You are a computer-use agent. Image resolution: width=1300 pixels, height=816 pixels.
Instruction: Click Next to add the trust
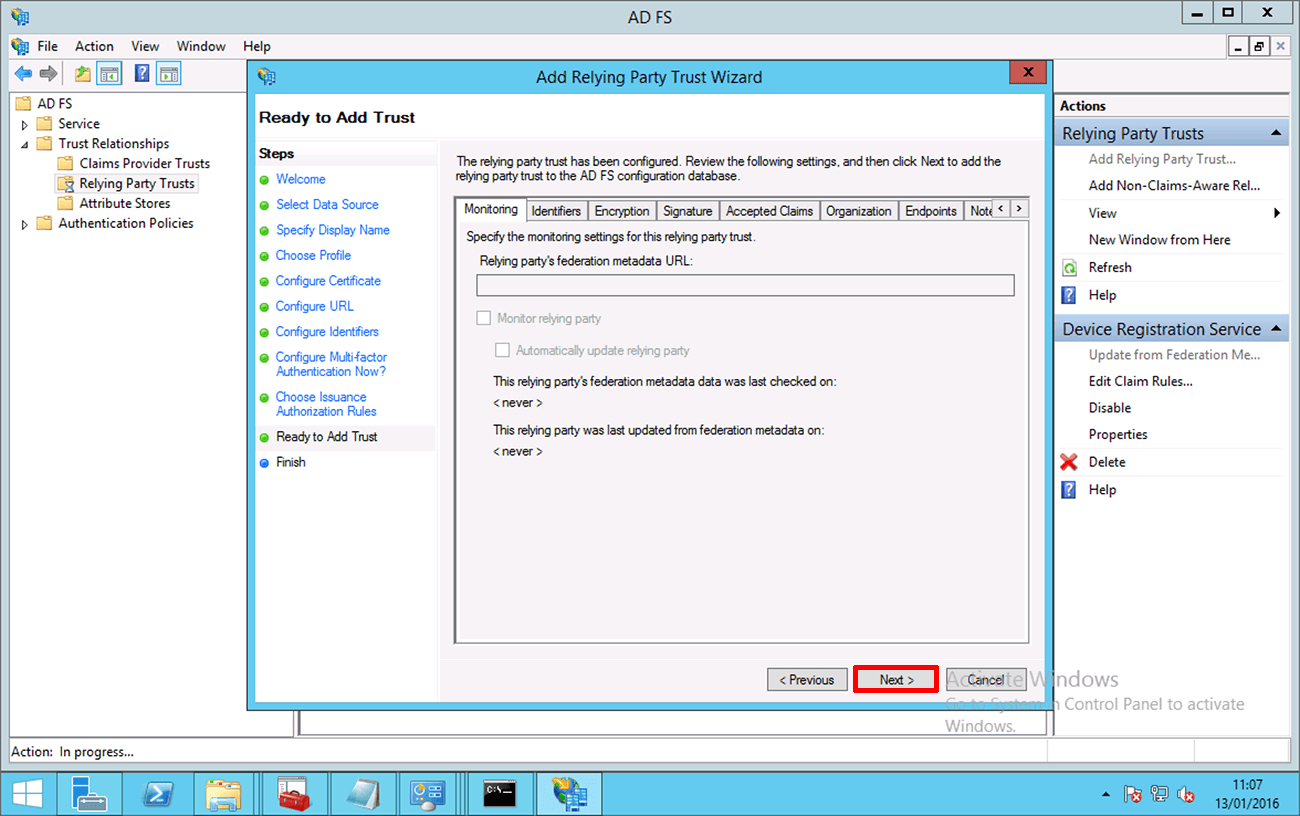click(x=896, y=680)
